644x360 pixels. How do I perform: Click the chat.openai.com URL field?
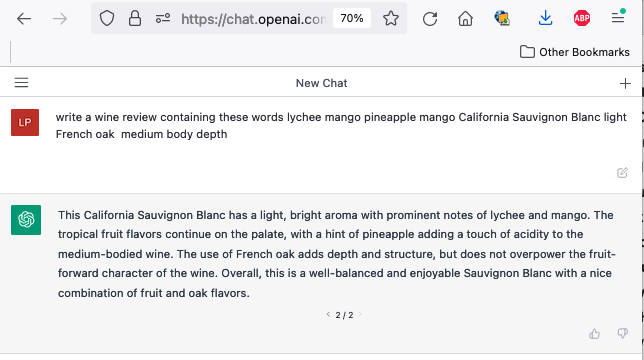click(x=253, y=19)
